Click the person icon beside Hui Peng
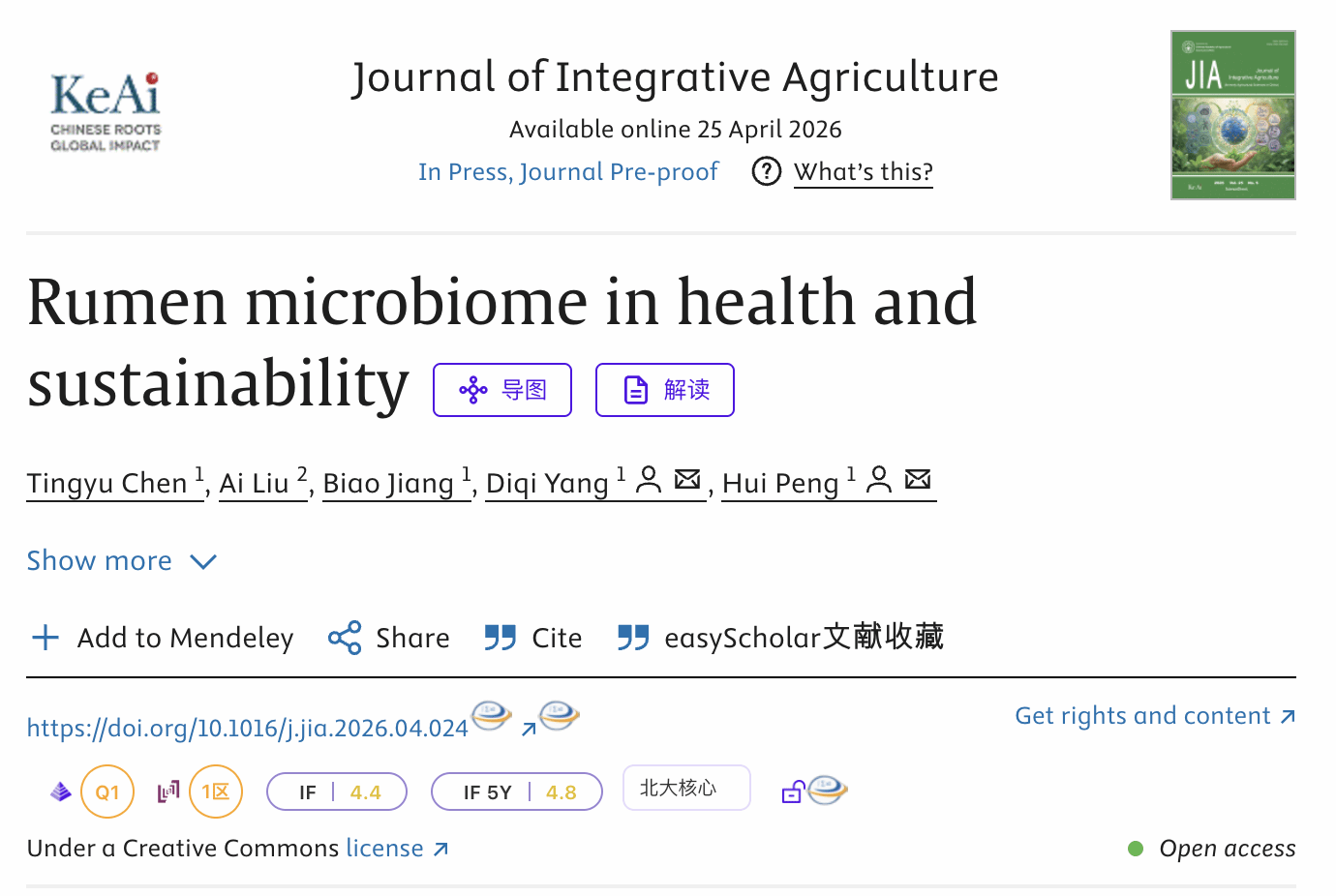Viewport: 1336px width, 896px height. [879, 479]
